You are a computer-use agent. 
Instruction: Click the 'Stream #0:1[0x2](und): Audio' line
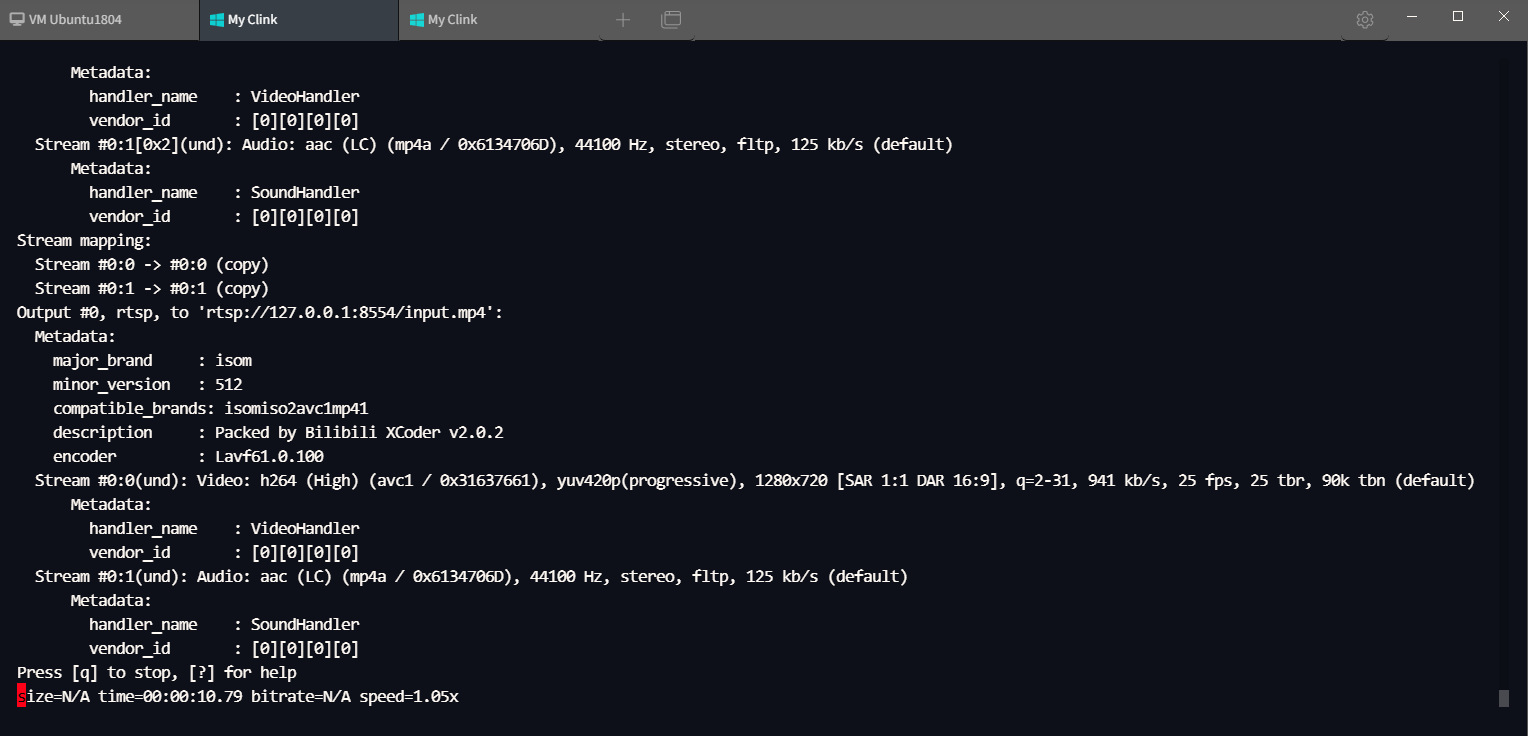pyautogui.click(x=494, y=144)
